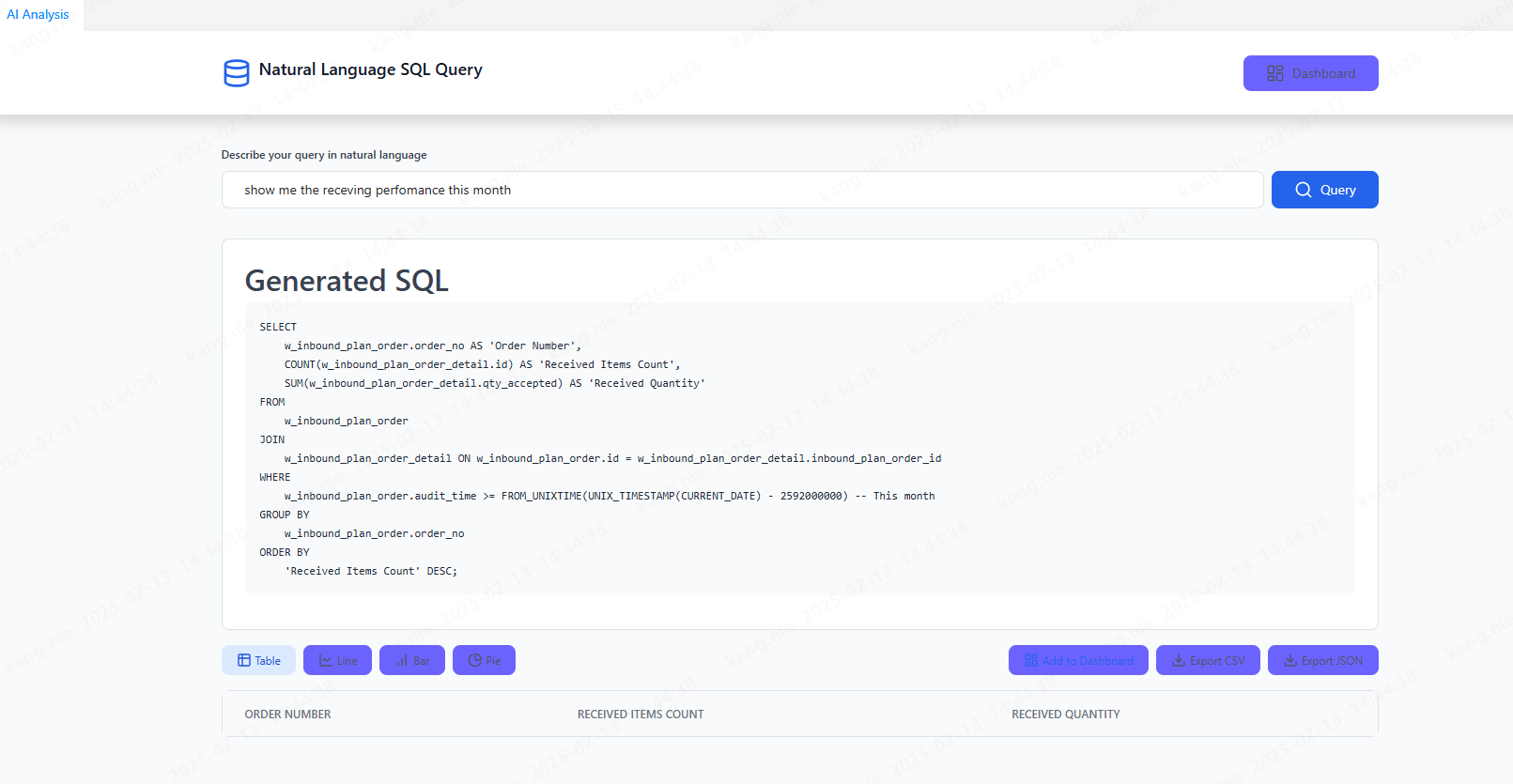Screen dimensions: 1513x784
Task: Click the grid icon on Add to Dashboard
Action: [1031, 660]
